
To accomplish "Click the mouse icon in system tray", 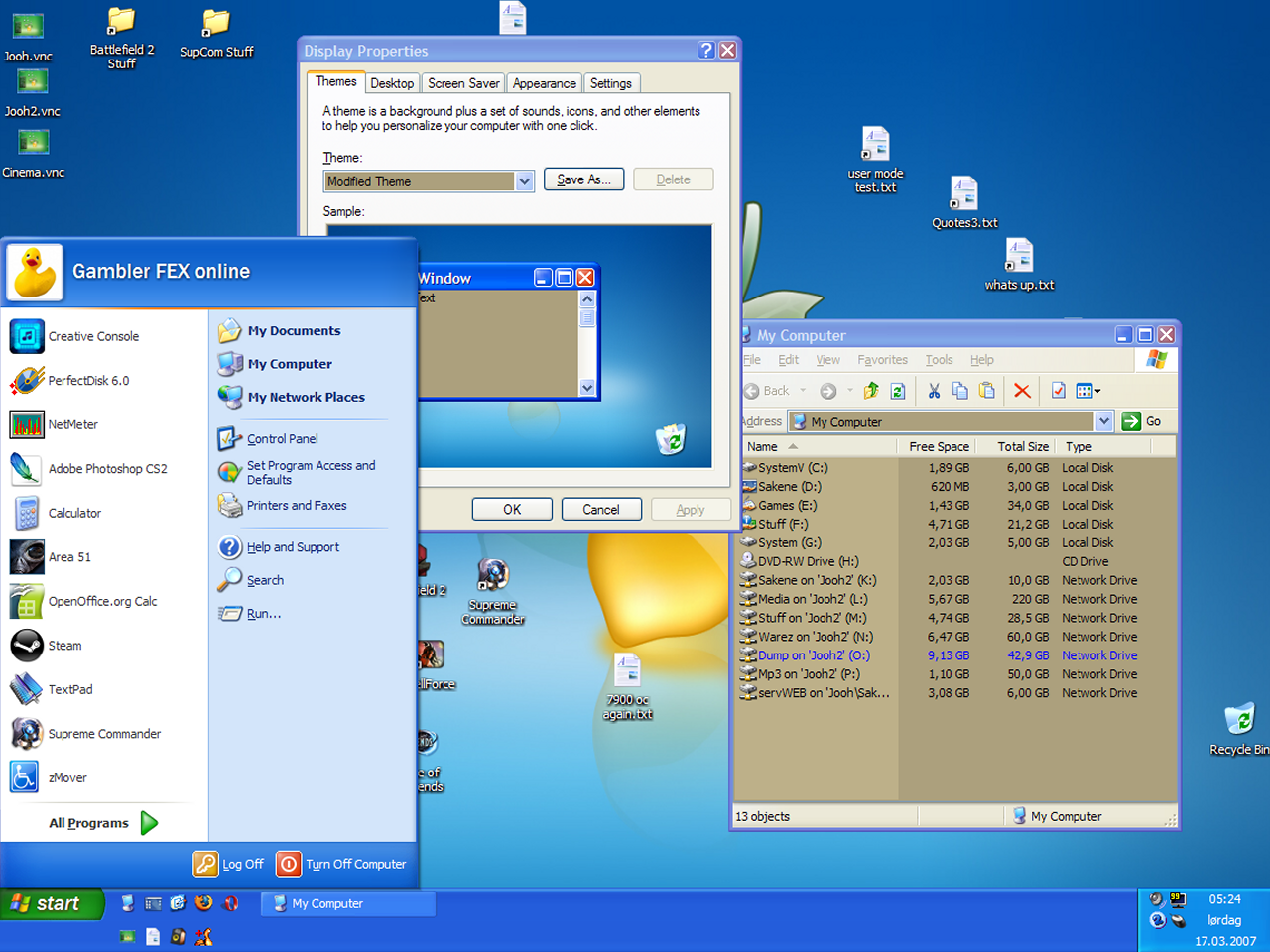I will click(1178, 921).
